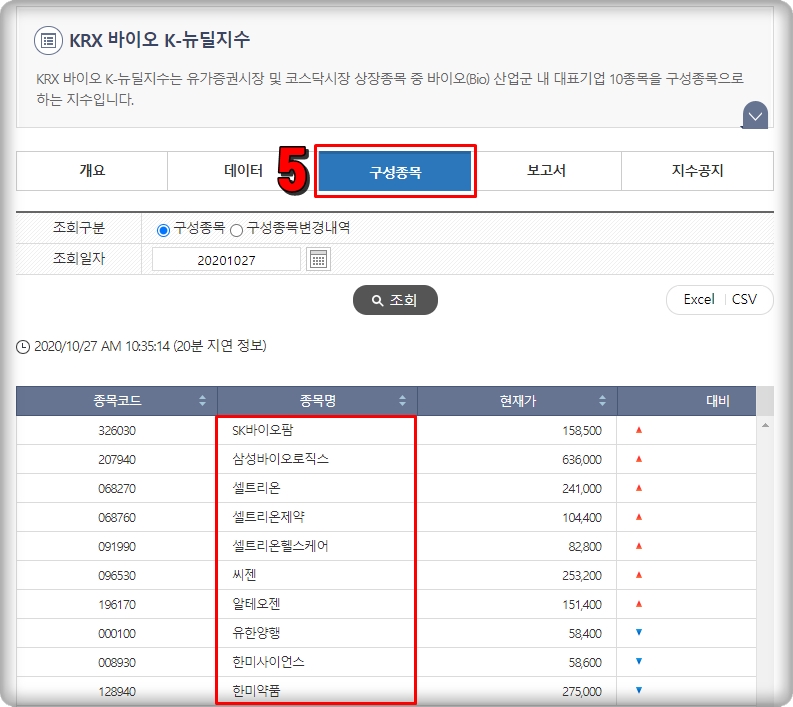
Task: Click stock code 068270
Action: coord(117,489)
